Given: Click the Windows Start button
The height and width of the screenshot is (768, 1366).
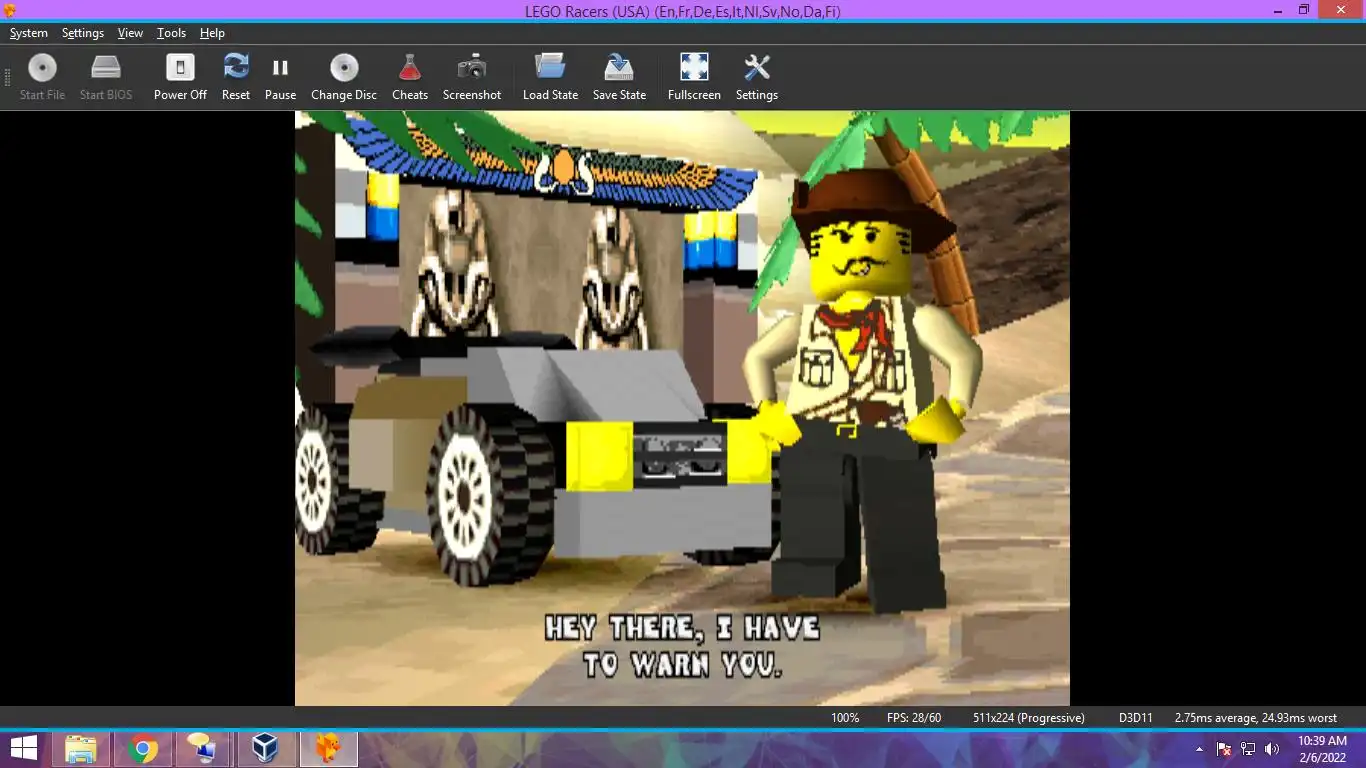Looking at the screenshot, I should coord(24,748).
